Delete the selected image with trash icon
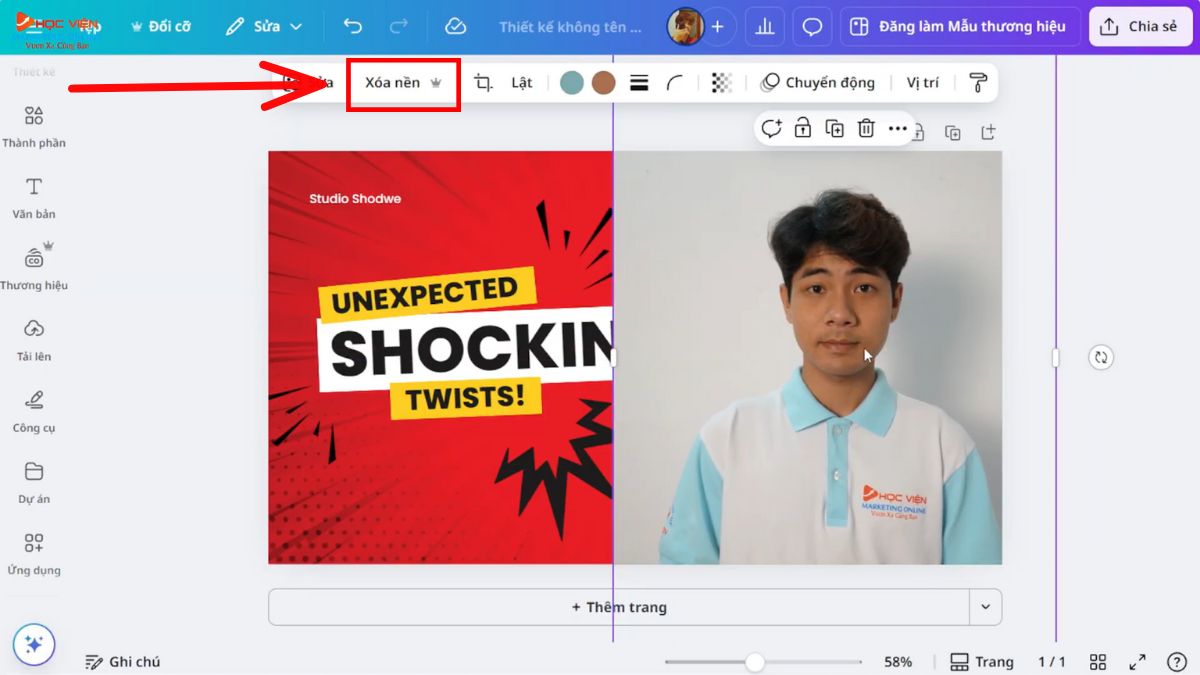 866,128
